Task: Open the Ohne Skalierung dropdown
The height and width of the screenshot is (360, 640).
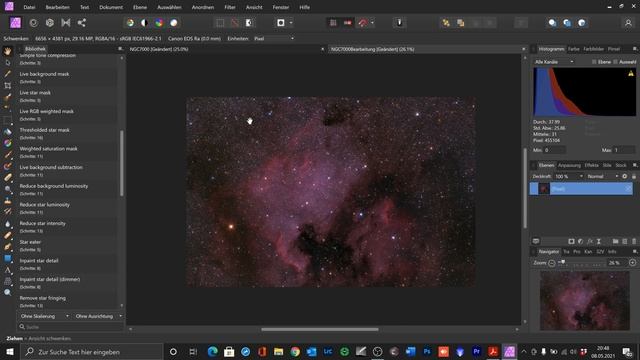Action: pos(44,316)
